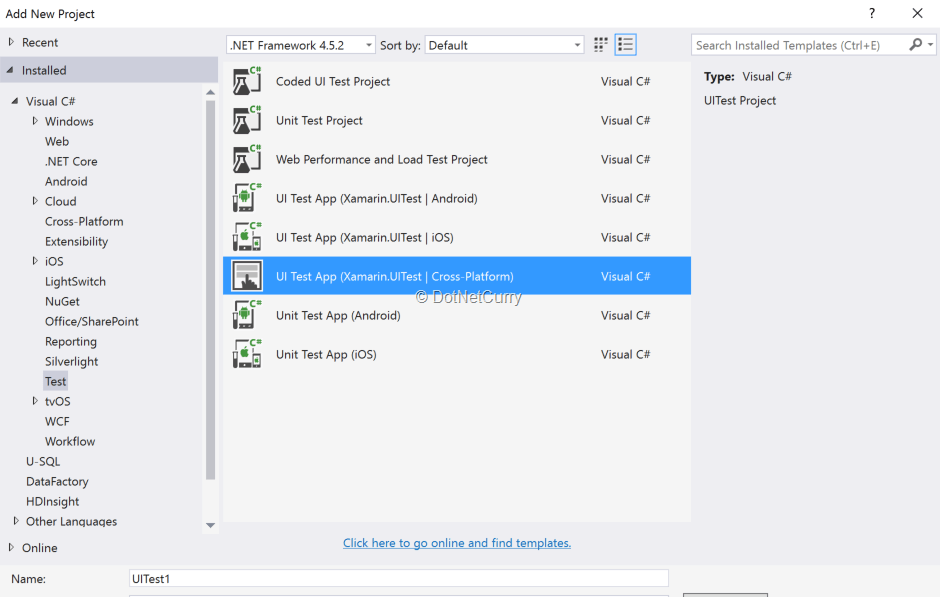Click the tree scrollbar down arrow

click(210, 525)
